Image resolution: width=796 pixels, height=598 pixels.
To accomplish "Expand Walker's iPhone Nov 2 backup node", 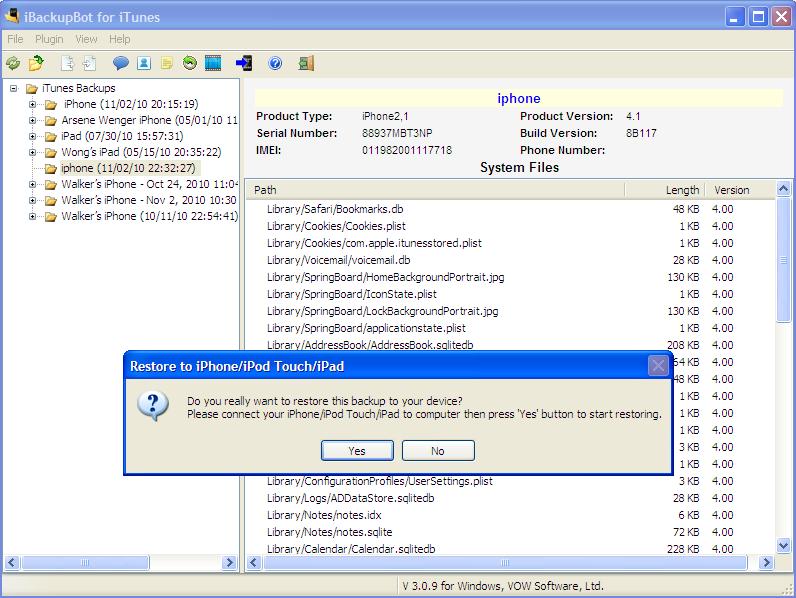I will click(x=32, y=201).
